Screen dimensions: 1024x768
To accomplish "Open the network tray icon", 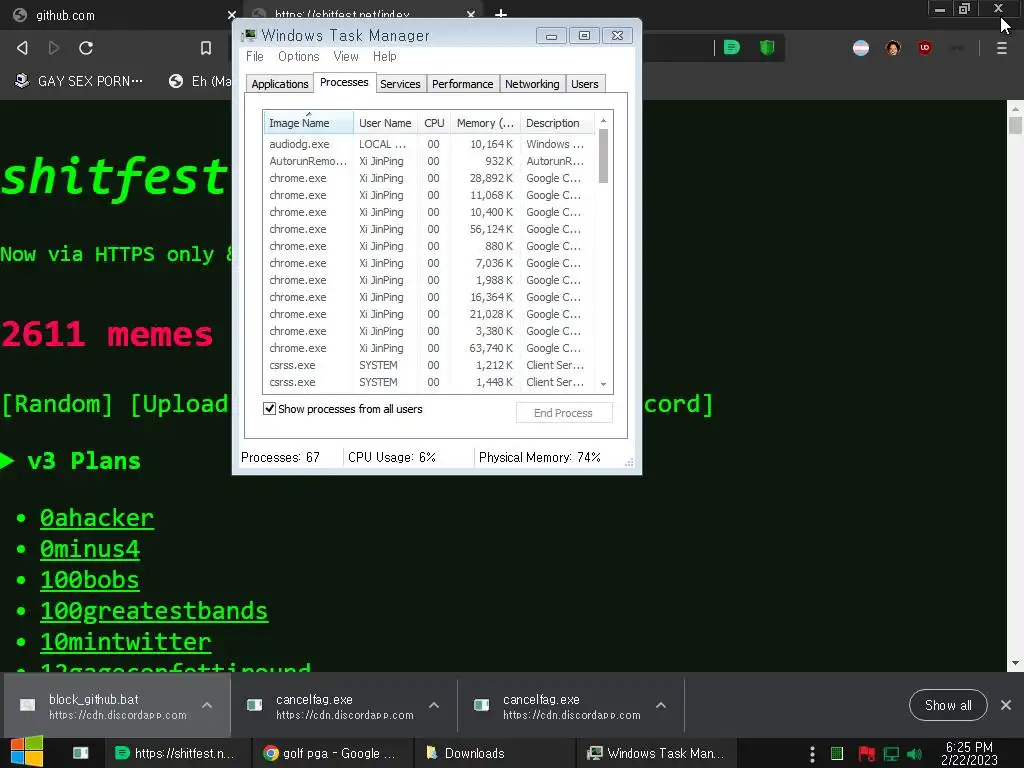I will (x=891, y=754).
